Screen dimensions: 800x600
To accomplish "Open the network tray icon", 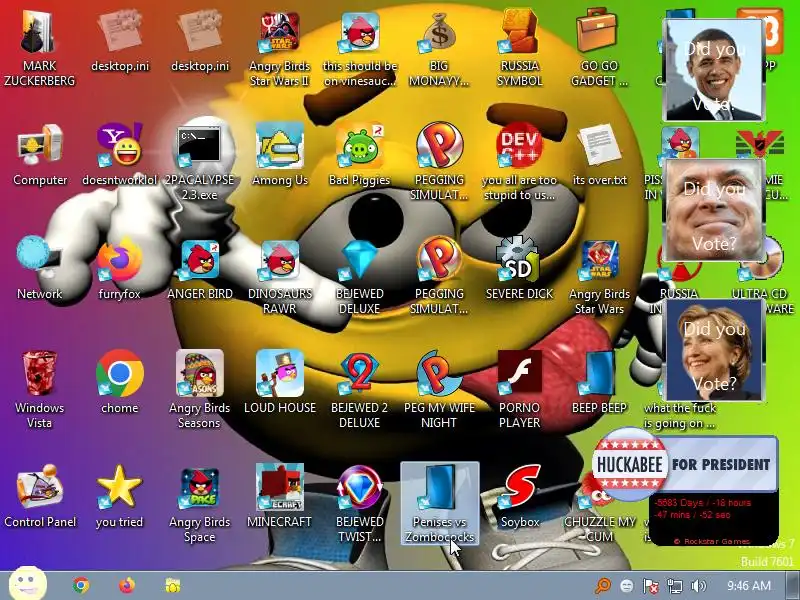I will pyautogui.click(x=674, y=586).
